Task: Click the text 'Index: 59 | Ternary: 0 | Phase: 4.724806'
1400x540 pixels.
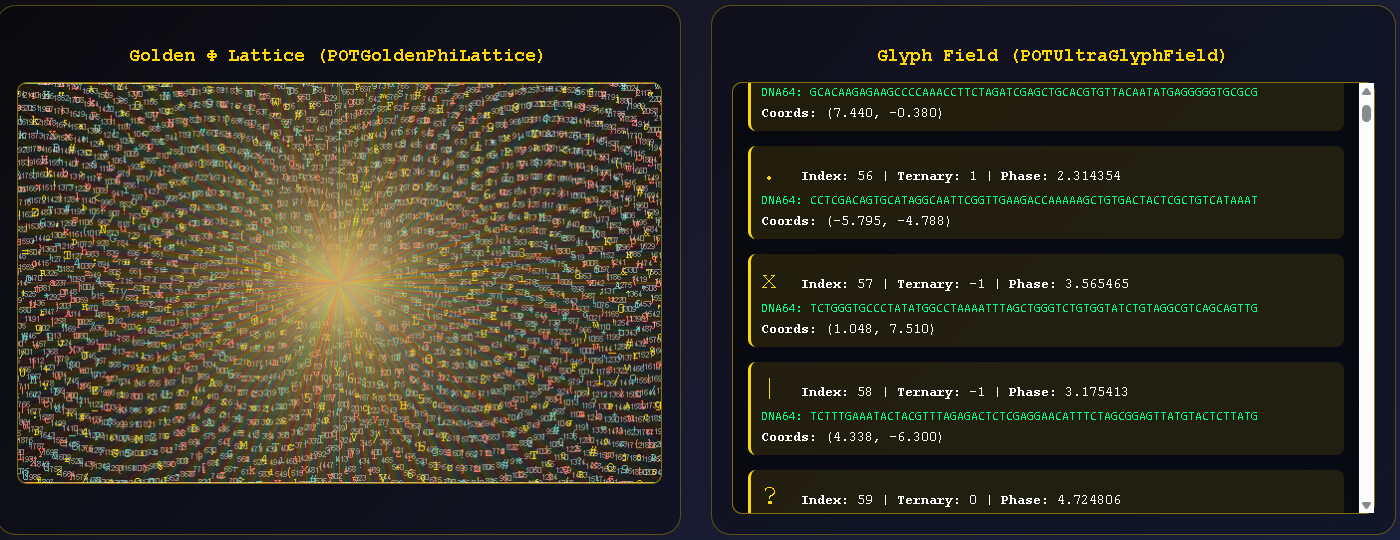Action: 961,500
